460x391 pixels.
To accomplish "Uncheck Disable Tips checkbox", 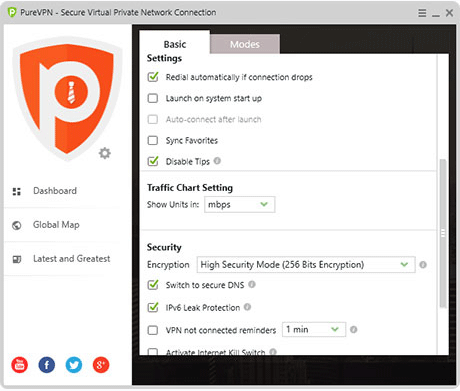I will coord(153,161).
